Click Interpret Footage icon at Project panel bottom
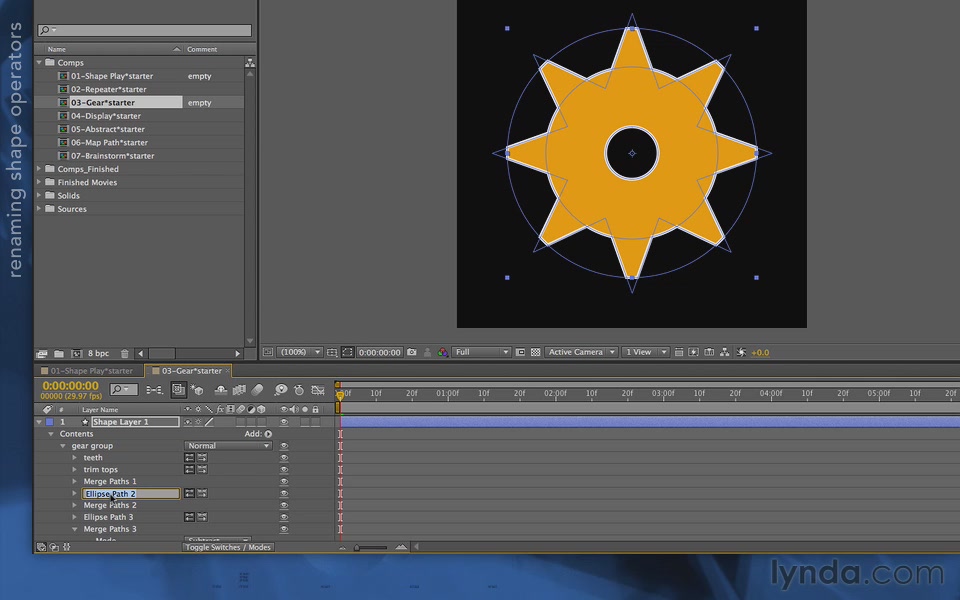Screen dimensions: 960x600 42,353
